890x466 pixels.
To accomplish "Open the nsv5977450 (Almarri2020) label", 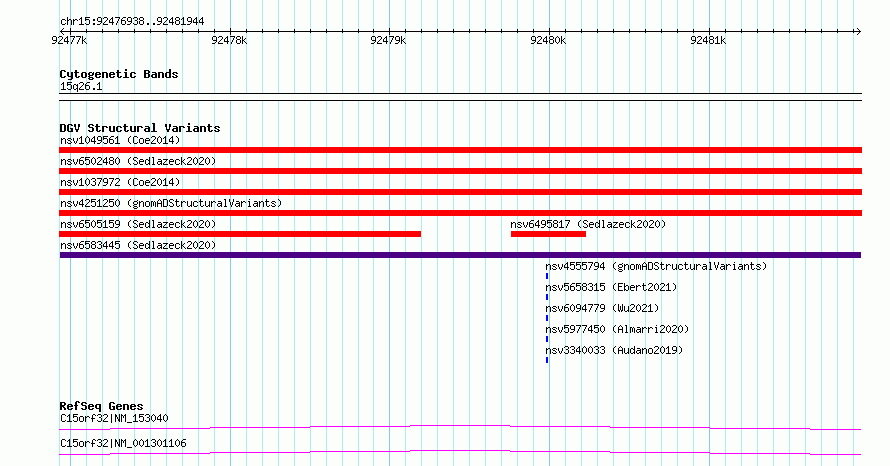I will (x=617, y=329).
